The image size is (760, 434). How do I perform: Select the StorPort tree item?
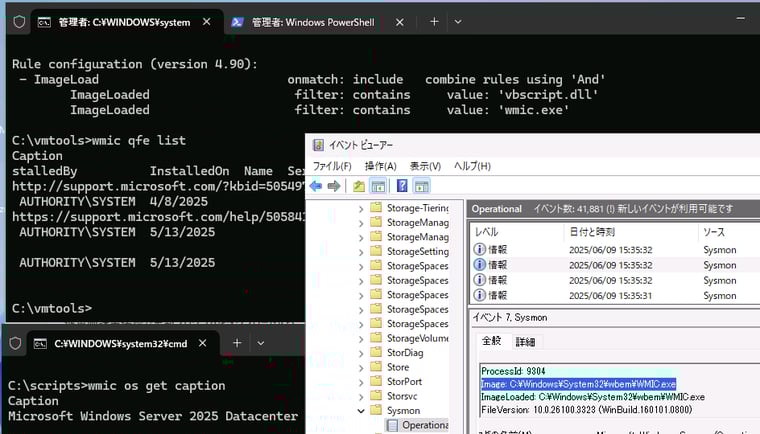404,381
